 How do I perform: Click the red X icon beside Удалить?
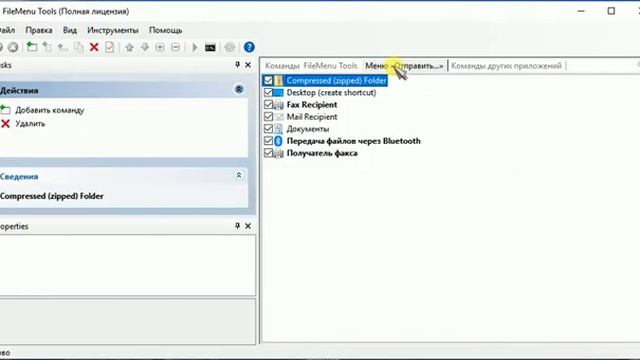pyautogui.click(x=5, y=124)
